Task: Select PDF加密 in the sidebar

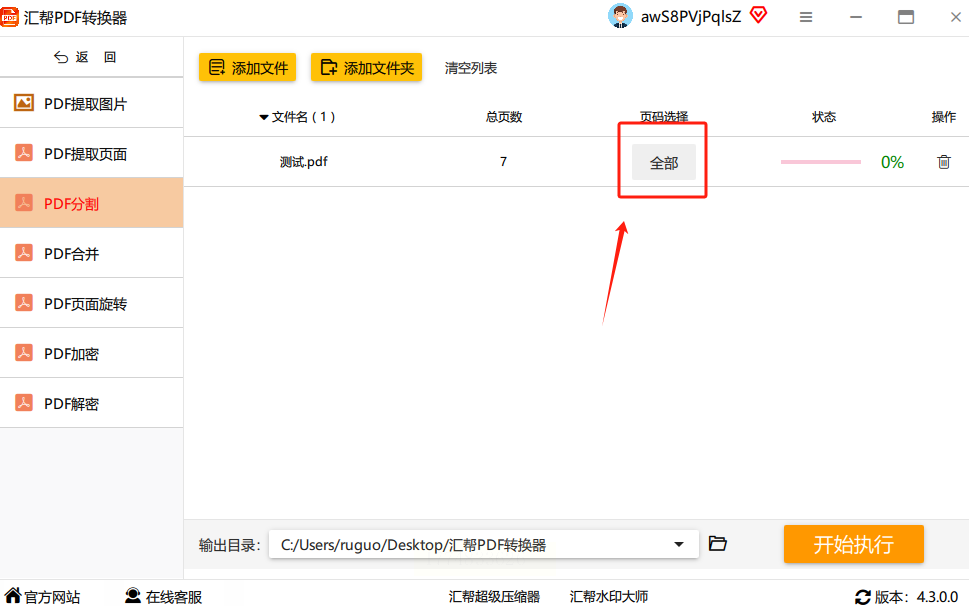Action: [x=91, y=353]
